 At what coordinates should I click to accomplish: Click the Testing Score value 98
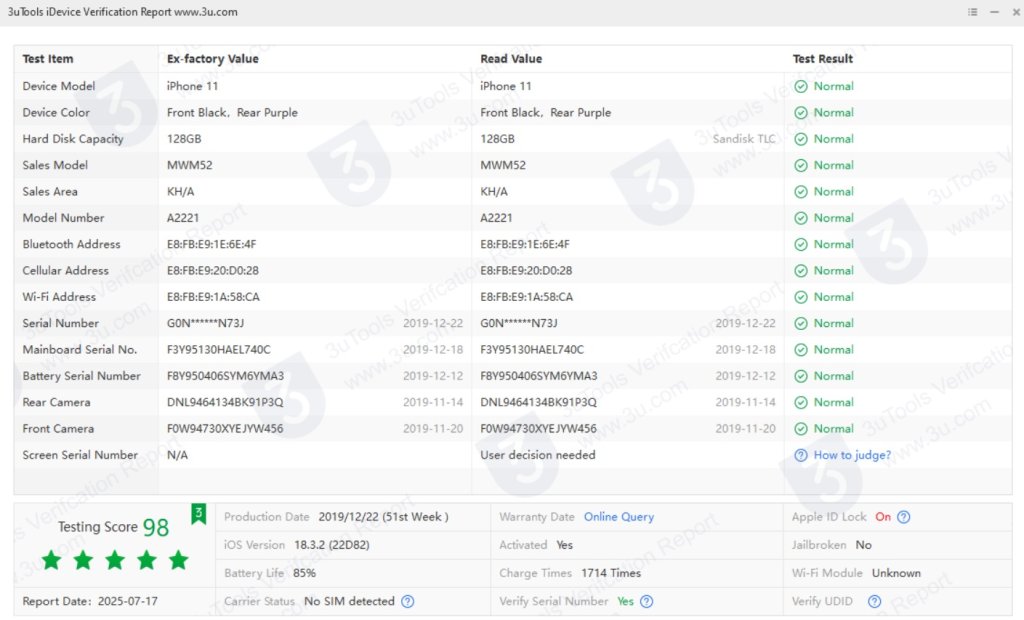pyautogui.click(x=155, y=527)
